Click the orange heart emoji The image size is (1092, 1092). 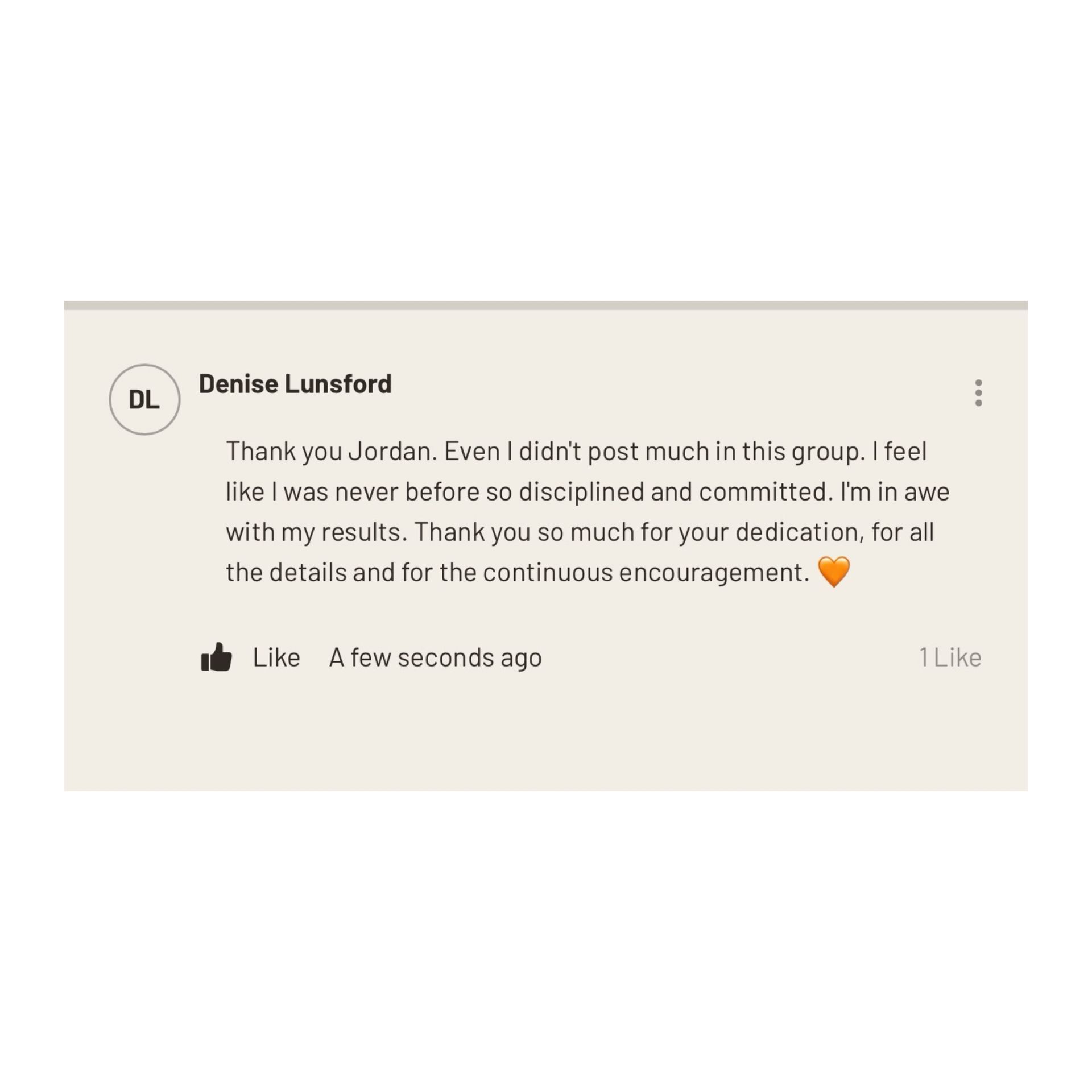834,572
